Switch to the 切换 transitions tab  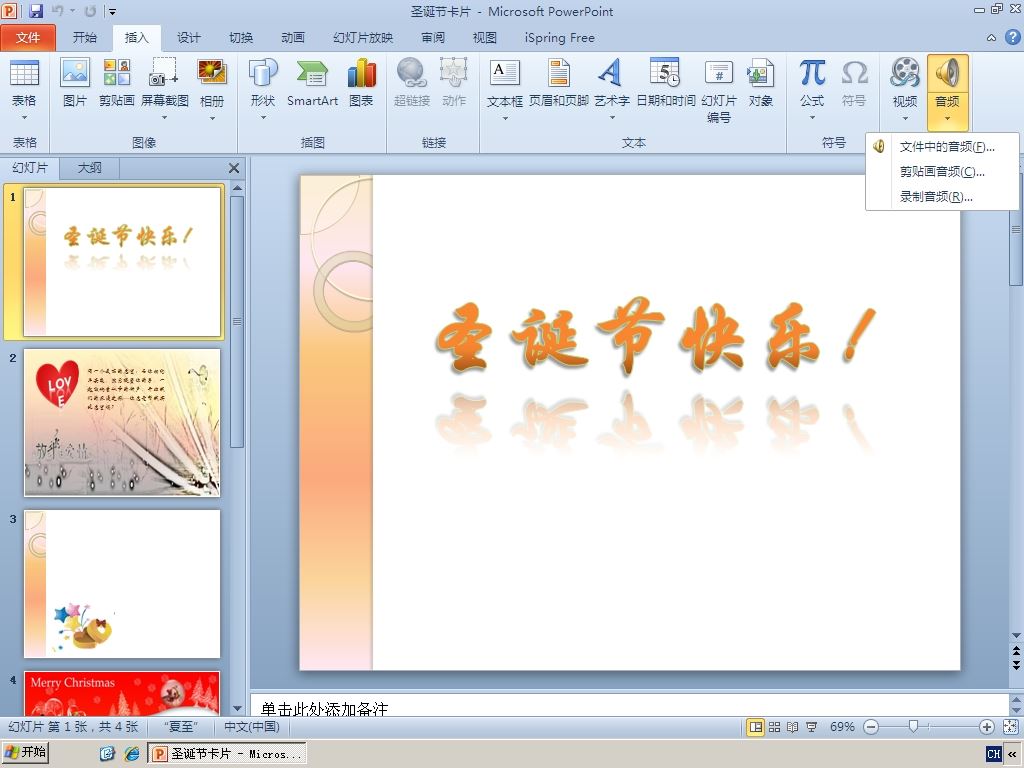coord(241,38)
